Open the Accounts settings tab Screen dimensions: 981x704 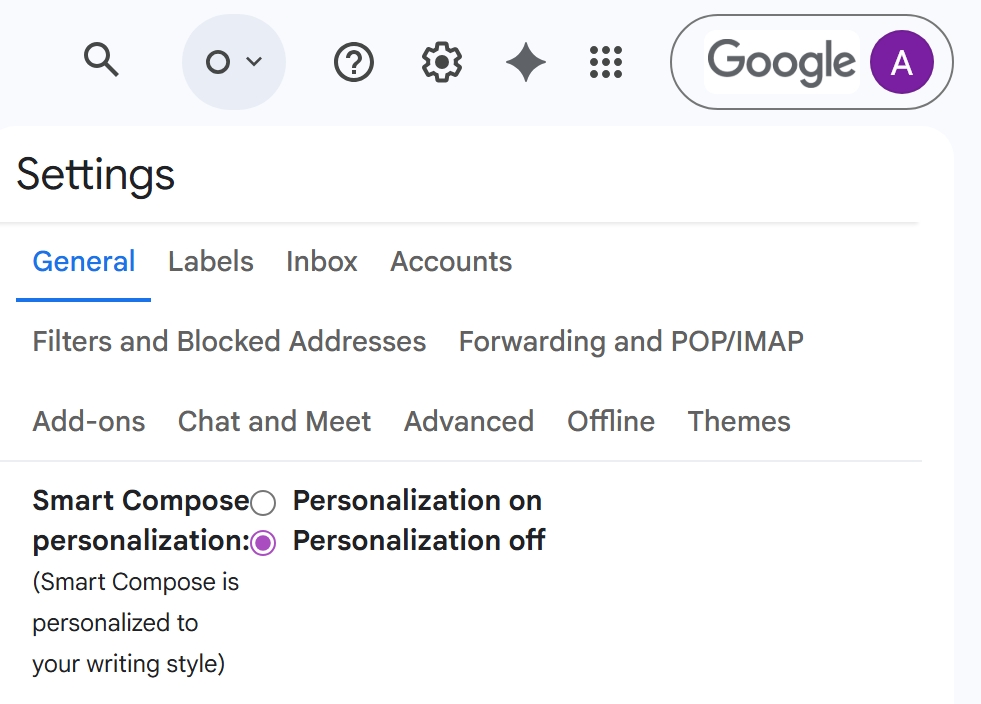(451, 262)
